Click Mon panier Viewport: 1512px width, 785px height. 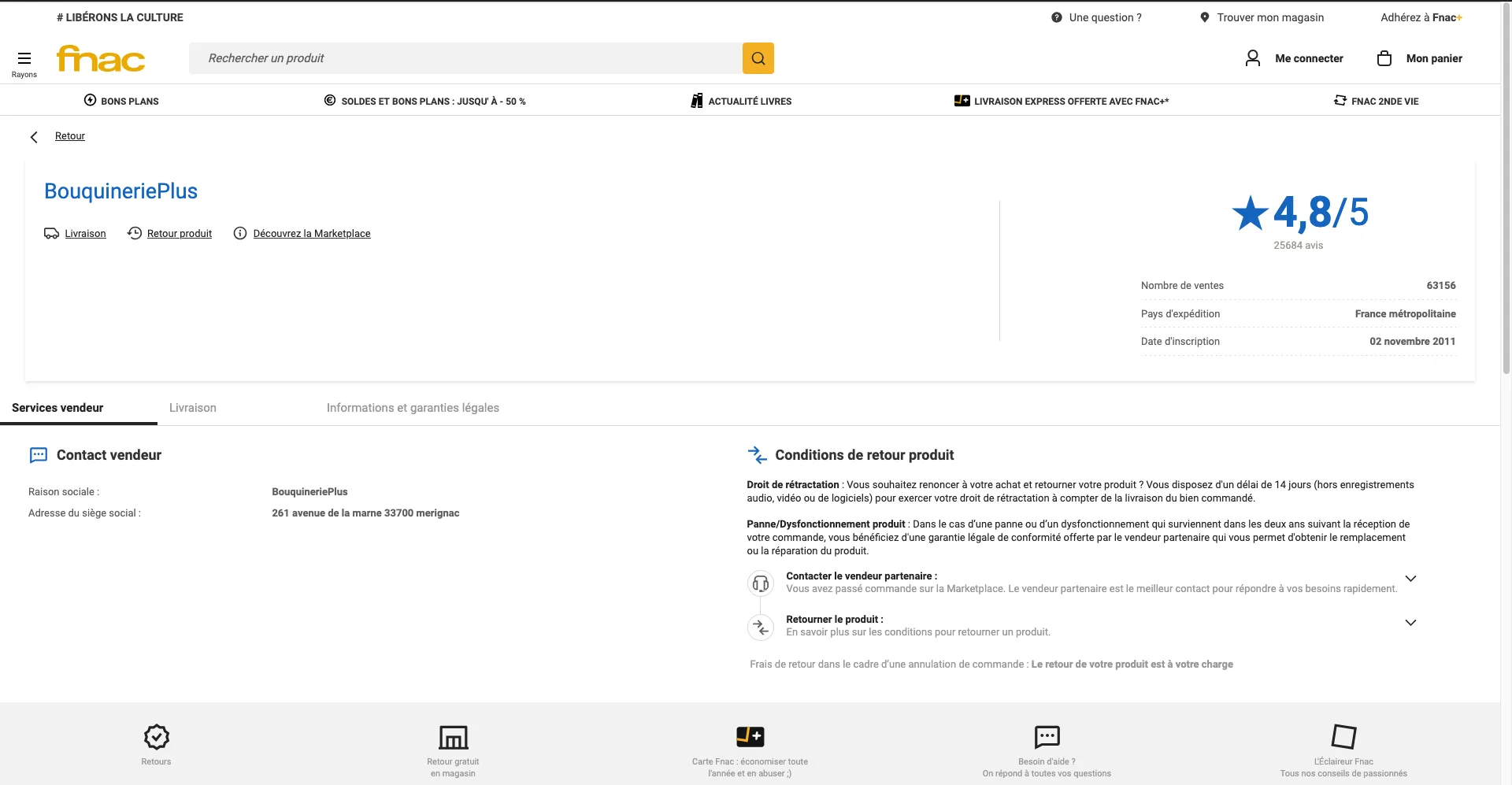pos(1434,58)
